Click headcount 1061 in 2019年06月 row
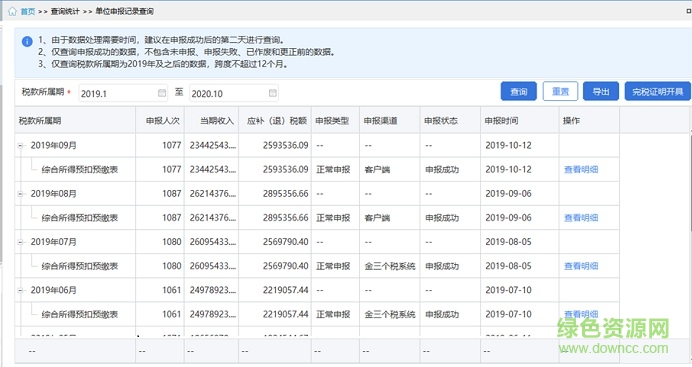Viewport: 692px width, 367px height. pos(172,290)
